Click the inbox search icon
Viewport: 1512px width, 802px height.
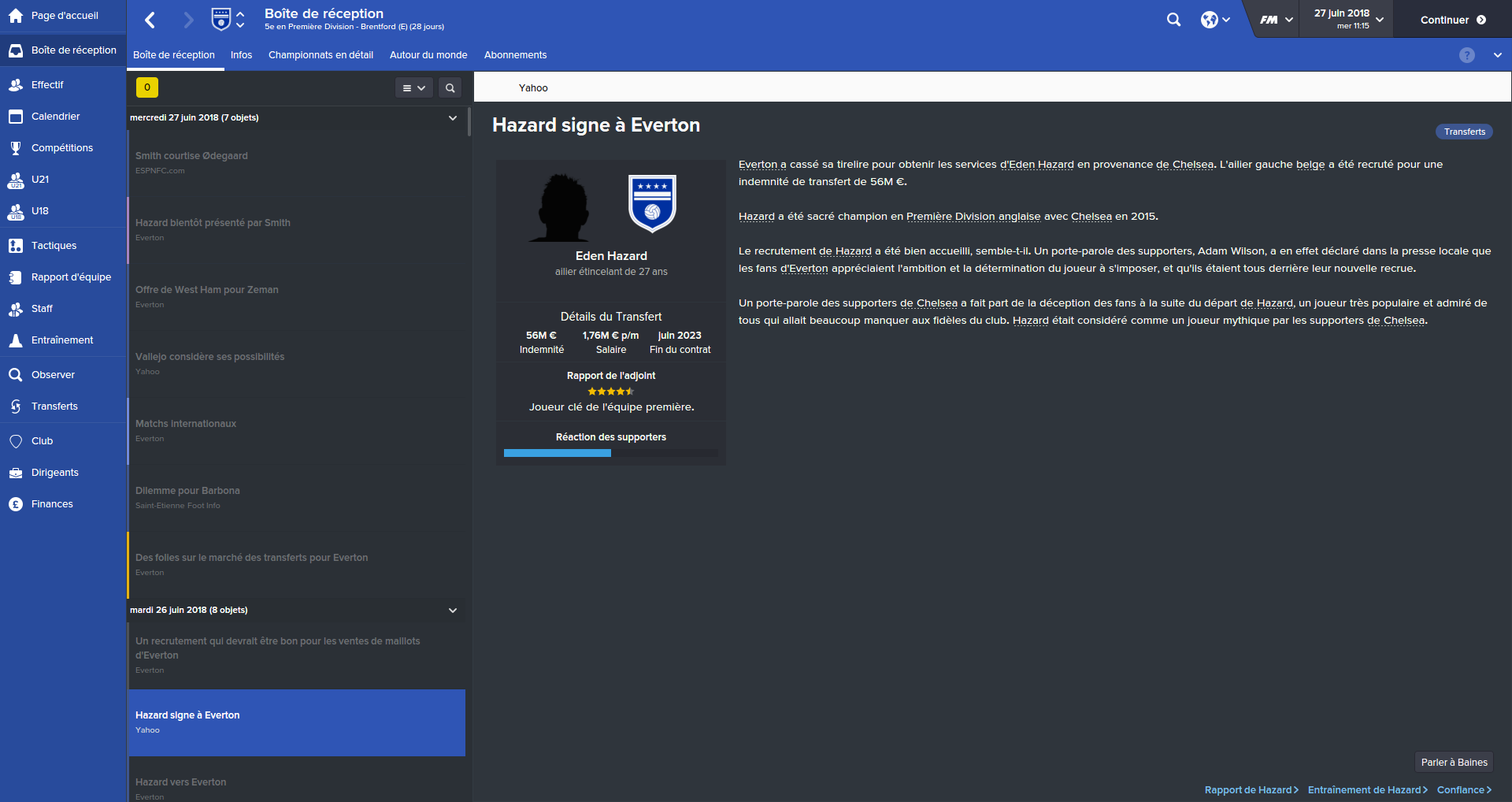click(450, 88)
